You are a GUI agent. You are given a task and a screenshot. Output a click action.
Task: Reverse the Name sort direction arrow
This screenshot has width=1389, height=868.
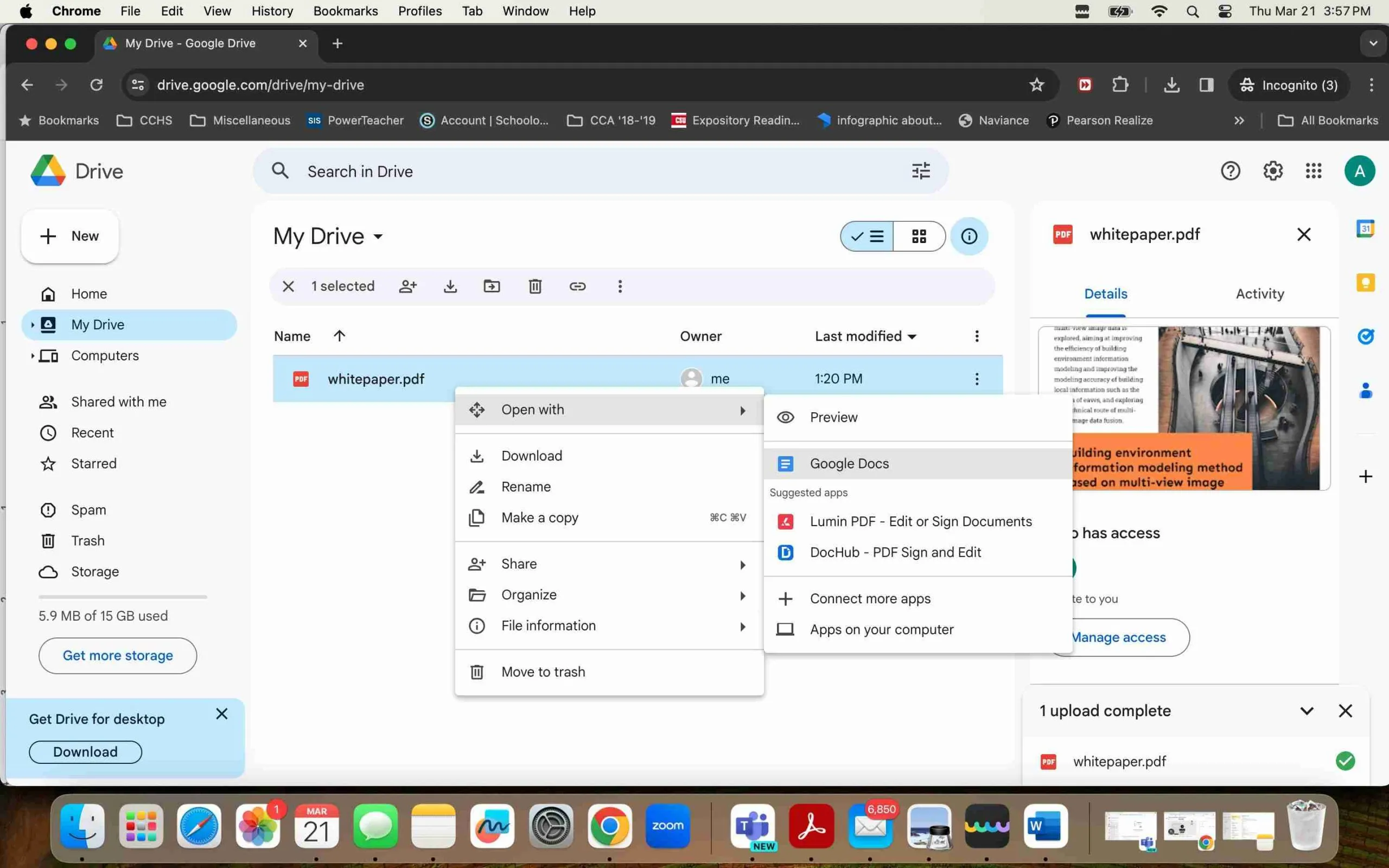[339, 336]
